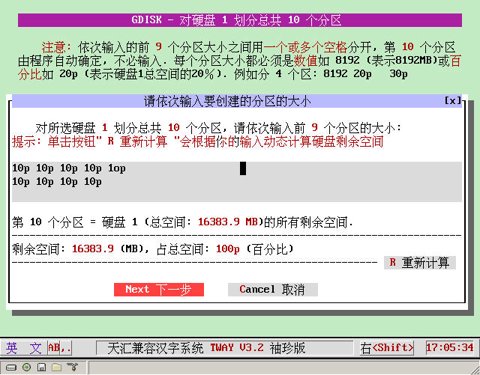Screen dimensions: 480x375
Task: Toggle the punctuation mode indicator next to AB
Action: point(66,349)
